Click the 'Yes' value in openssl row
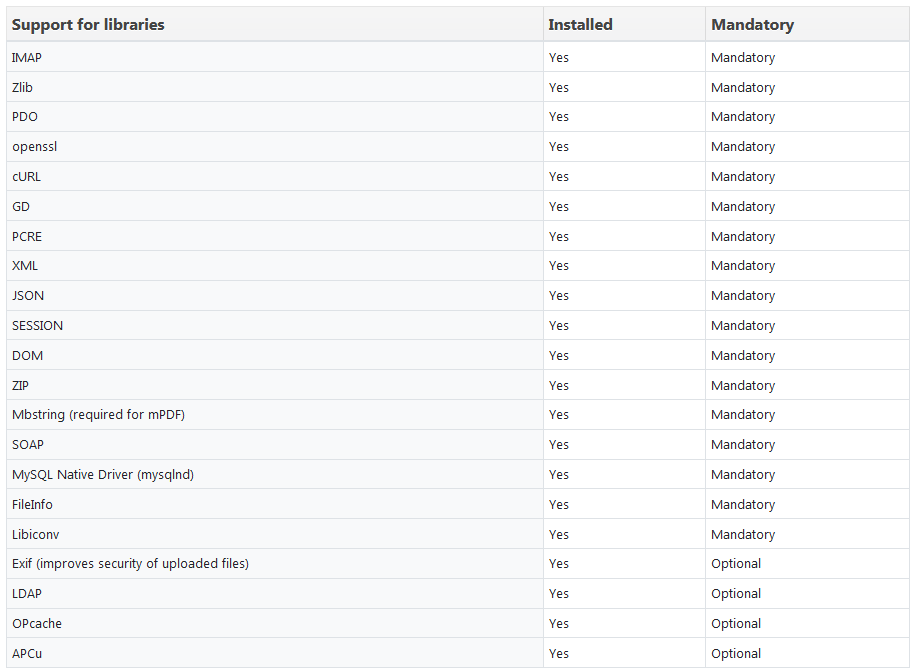Screen dimensions: 920x672 point(559,147)
